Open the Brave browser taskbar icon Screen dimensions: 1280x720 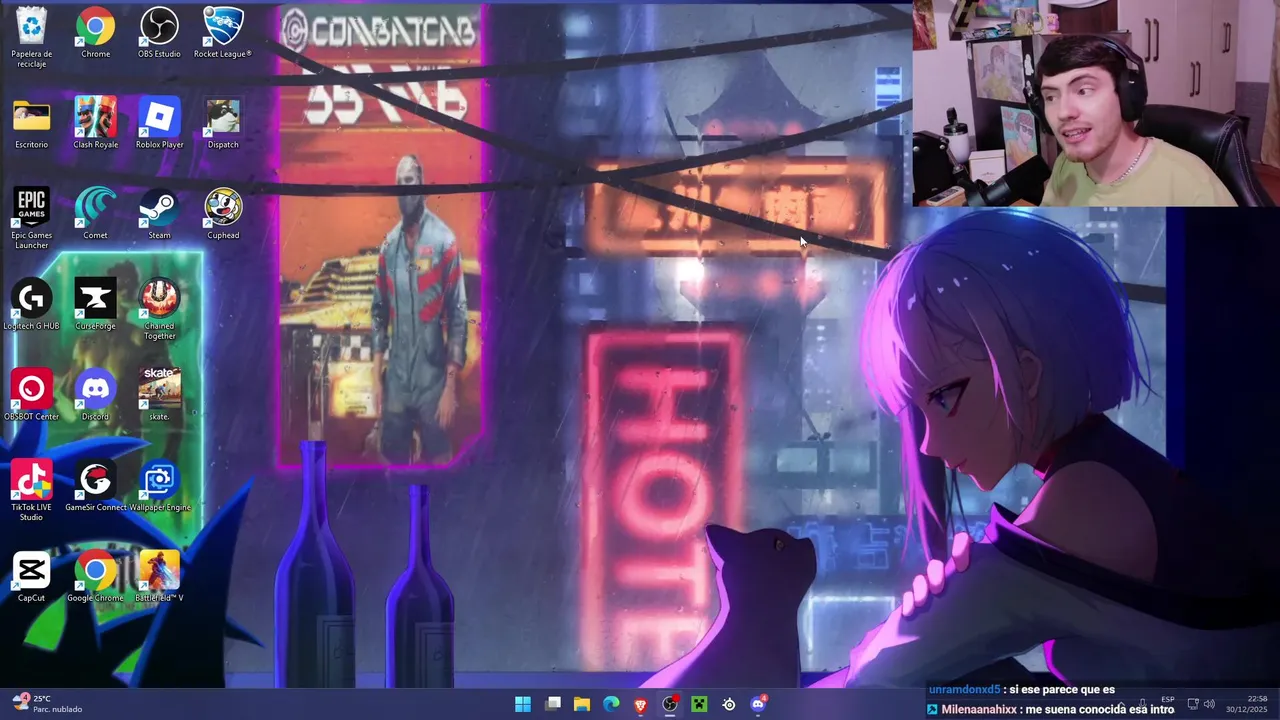[x=641, y=704]
